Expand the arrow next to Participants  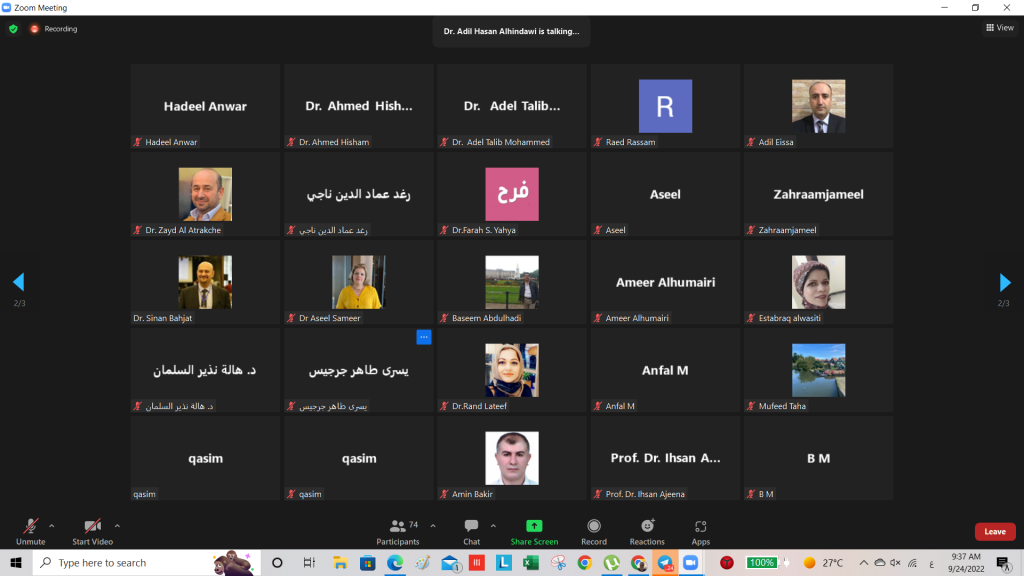tap(433, 524)
